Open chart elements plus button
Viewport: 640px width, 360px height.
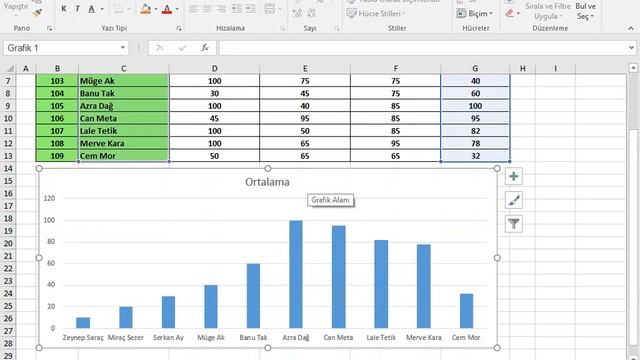click(x=513, y=176)
